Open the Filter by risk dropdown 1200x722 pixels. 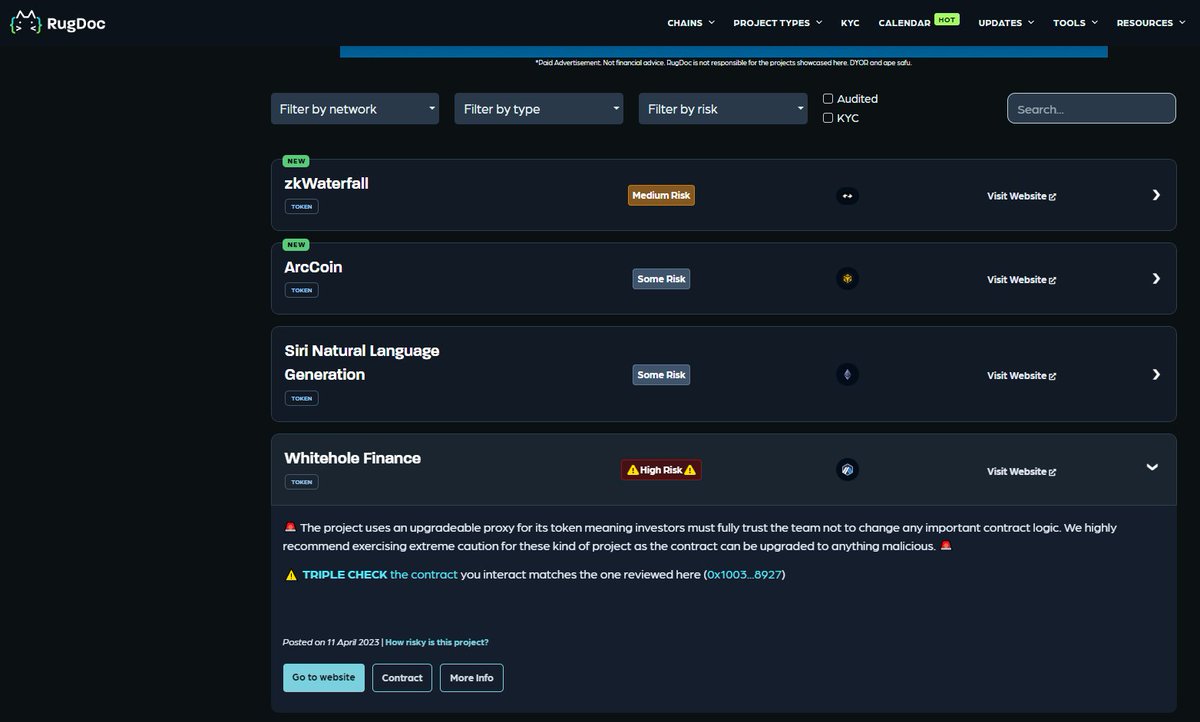point(723,109)
